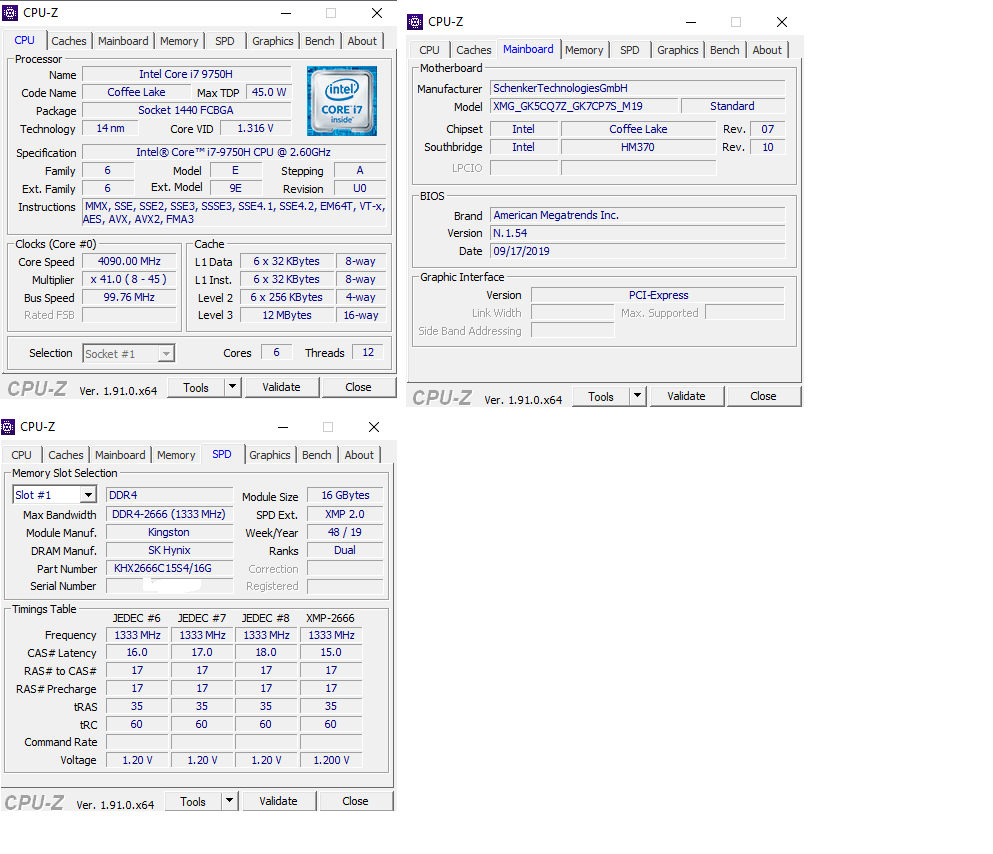Screen dimensions: 993x854
Task: Click Manufacturer field 'SchenkerTechnologiesGmbH'
Action: [x=638, y=88]
